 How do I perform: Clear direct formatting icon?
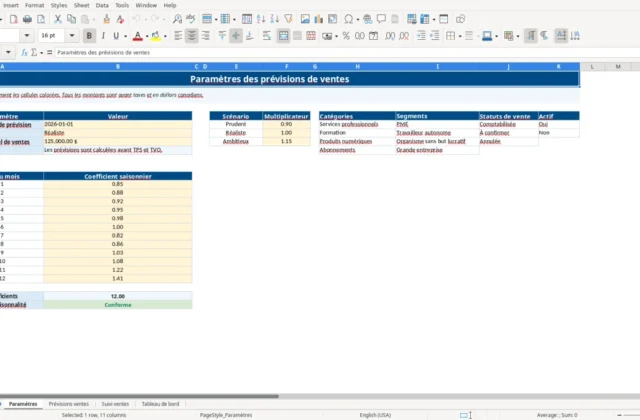click(x=120, y=19)
